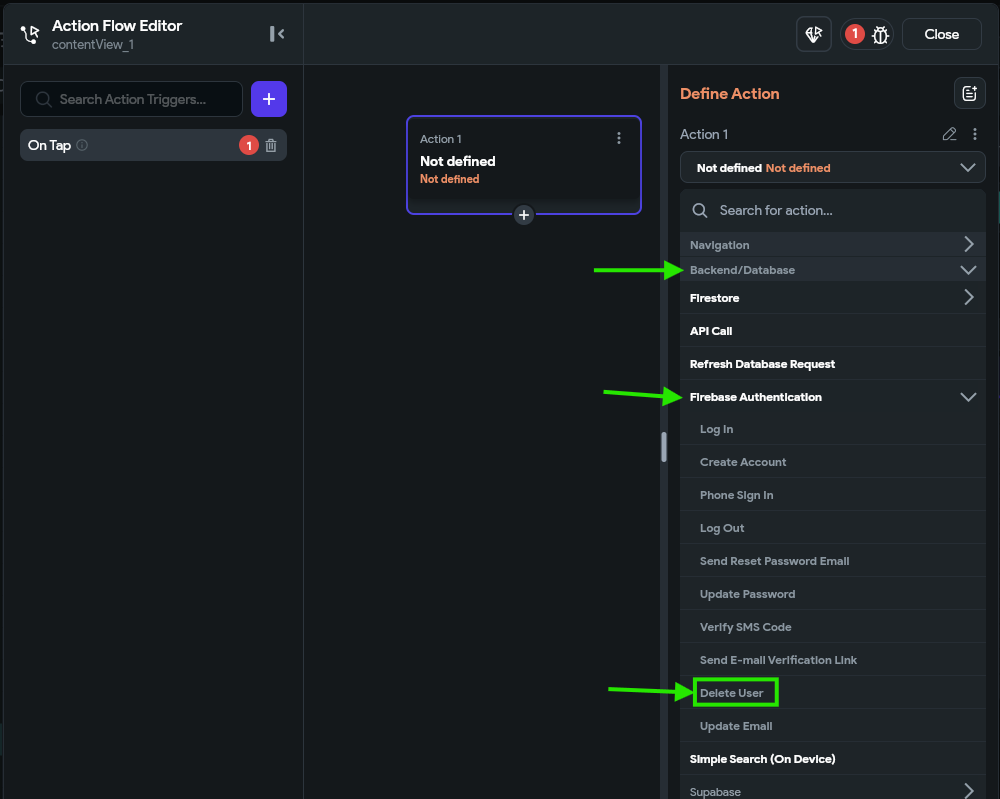Select the API Call action
The width and height of the screenshot is (1000, 799).
(832, 331)
